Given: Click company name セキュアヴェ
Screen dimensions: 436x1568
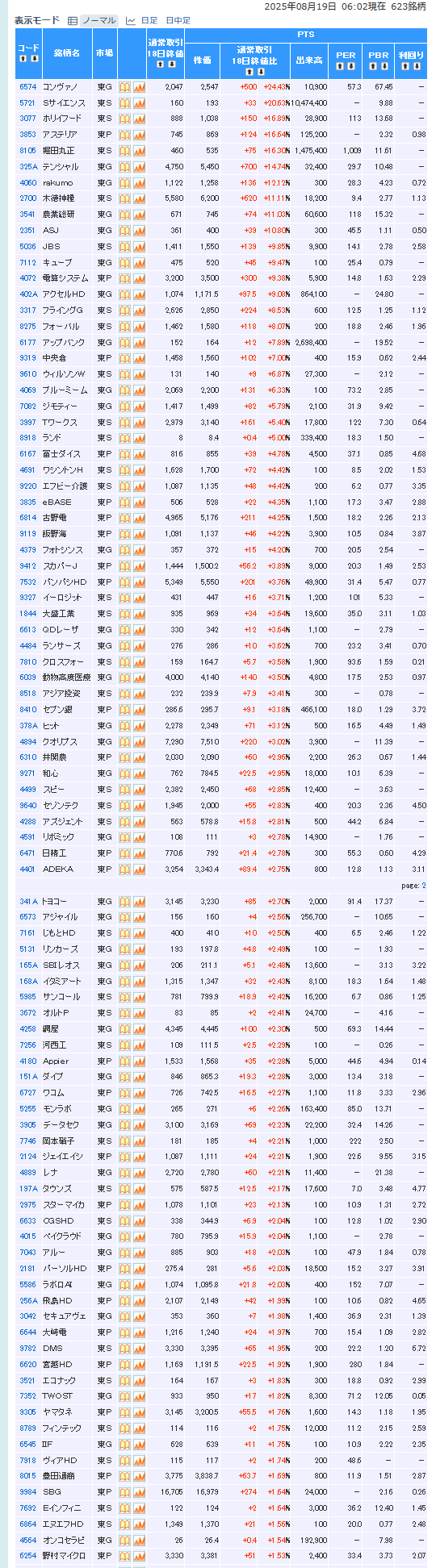Looking at the screenshot, I should 64,1316.
